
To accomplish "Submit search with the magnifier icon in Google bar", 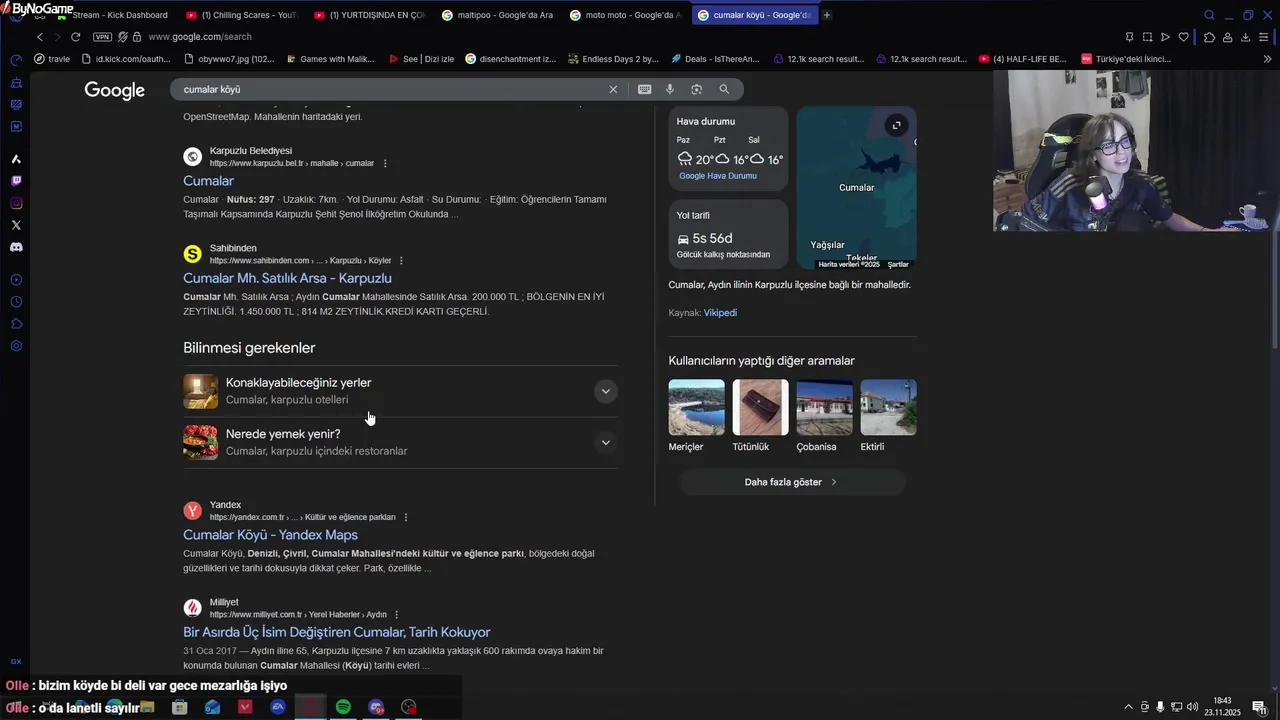I will pos(724,89).
